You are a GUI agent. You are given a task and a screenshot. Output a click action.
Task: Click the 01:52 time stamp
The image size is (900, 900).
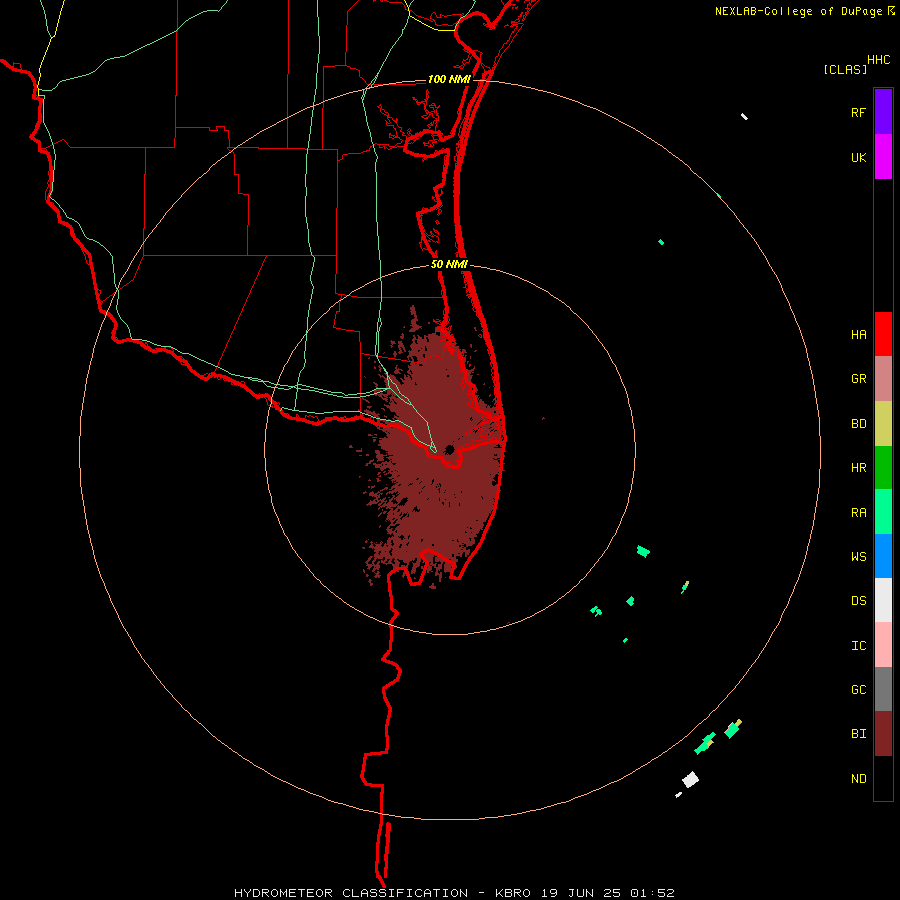click(x=652, y=893)
